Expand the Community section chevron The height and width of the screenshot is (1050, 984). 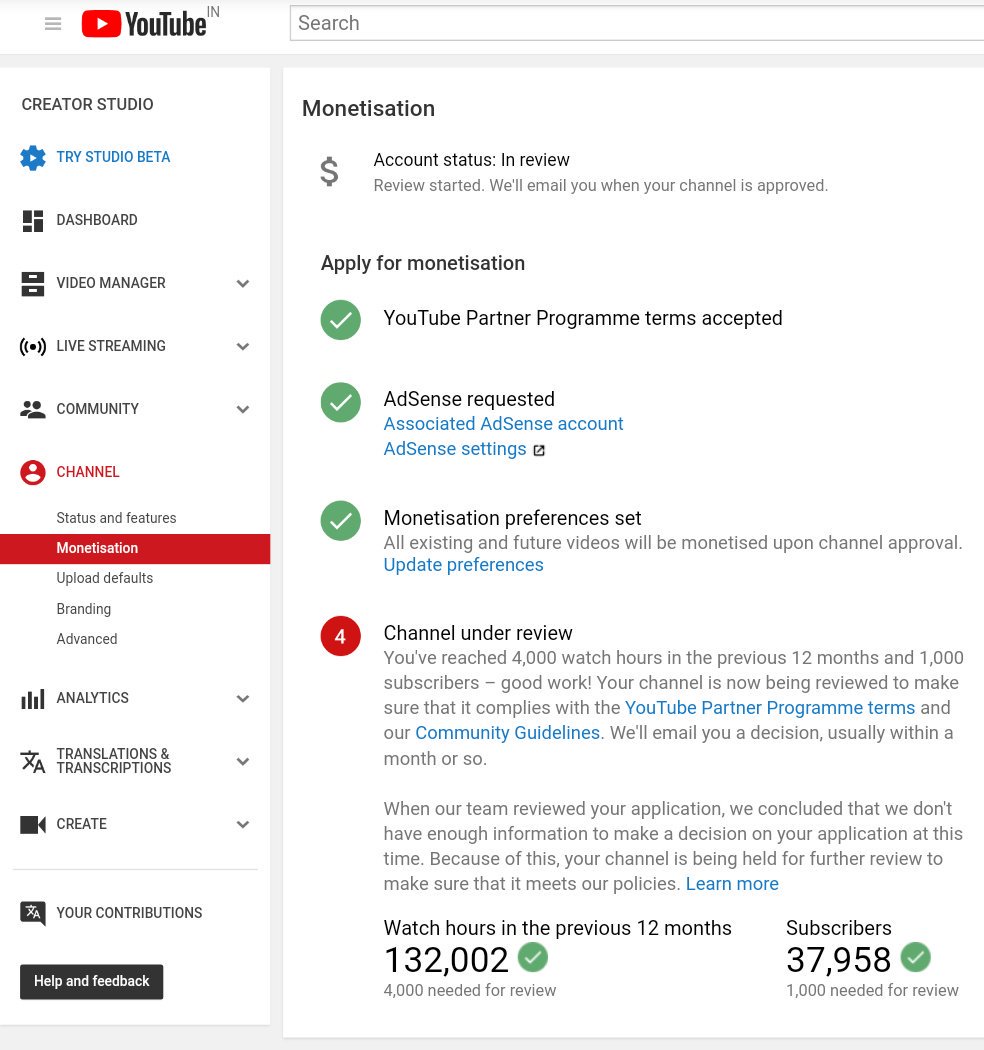point(243,409)
